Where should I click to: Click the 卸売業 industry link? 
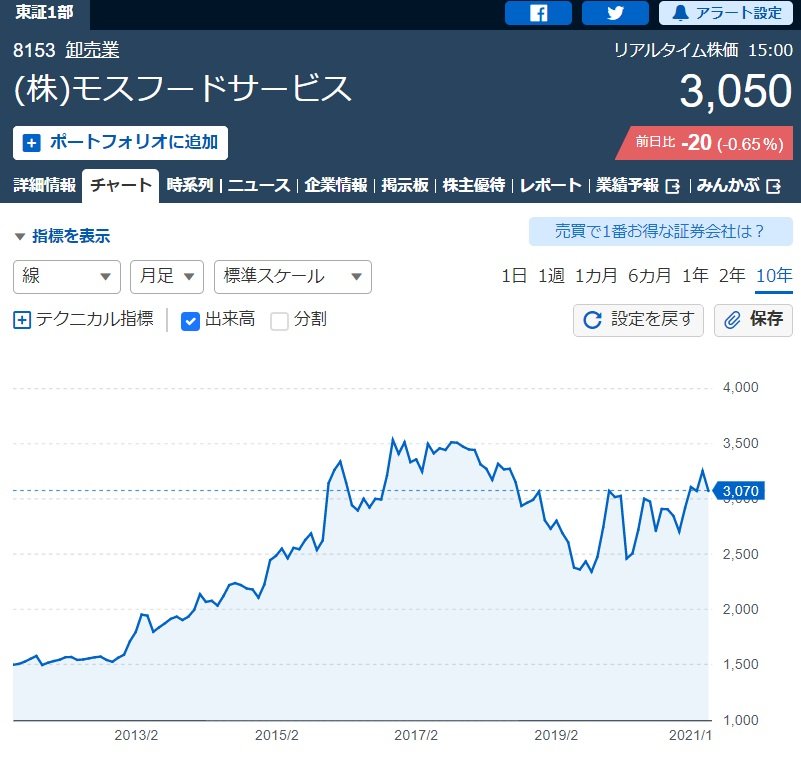(x=92, y=50)
